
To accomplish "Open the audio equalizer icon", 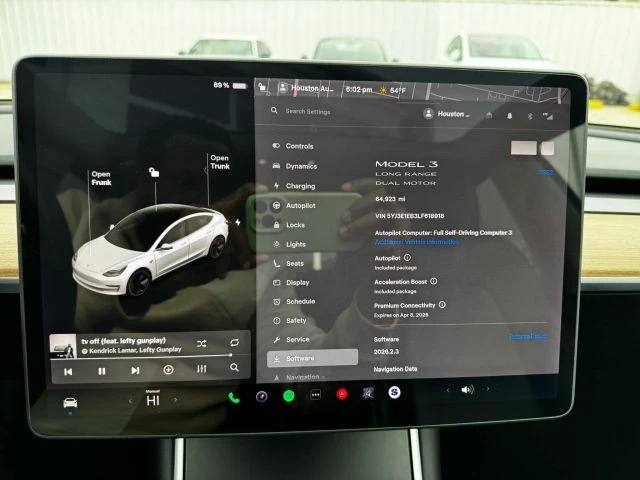I will (201, 369).
